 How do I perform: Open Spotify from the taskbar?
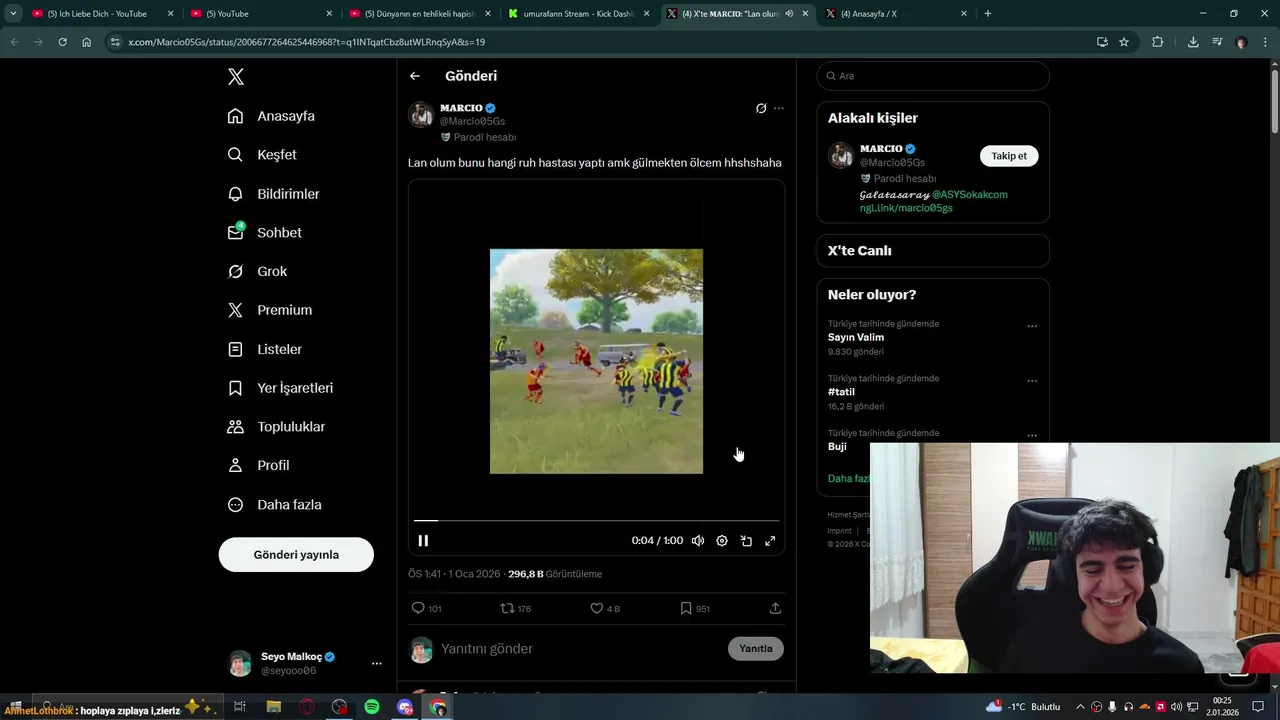click(372, 707)
